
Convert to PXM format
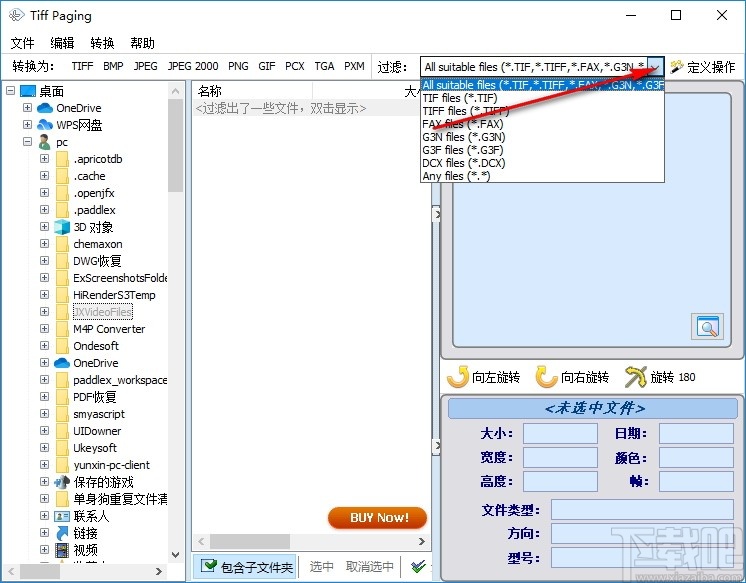pyautogui.click(x=354, y=66)
